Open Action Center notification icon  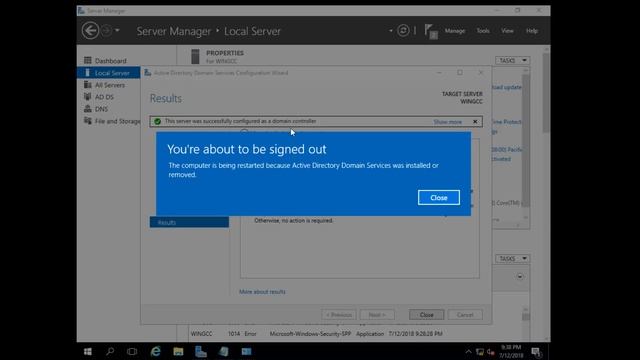[536, 351]
